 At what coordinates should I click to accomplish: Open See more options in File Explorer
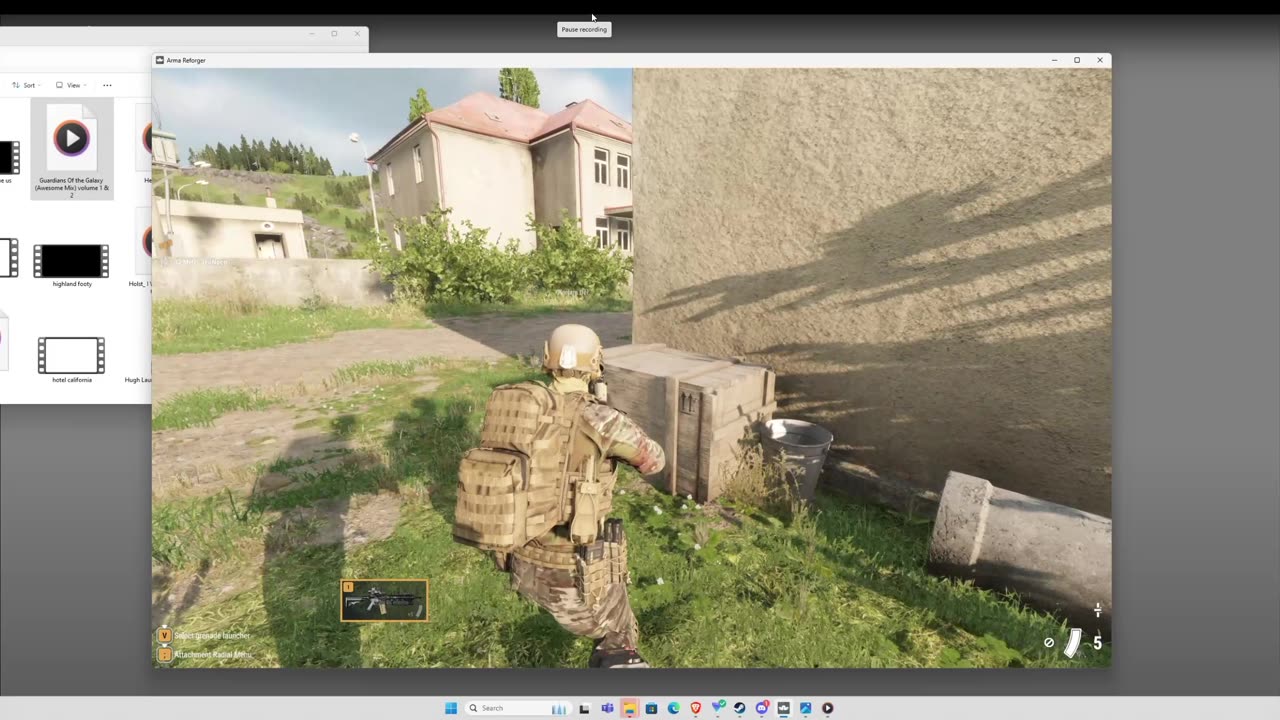[107, 85]
